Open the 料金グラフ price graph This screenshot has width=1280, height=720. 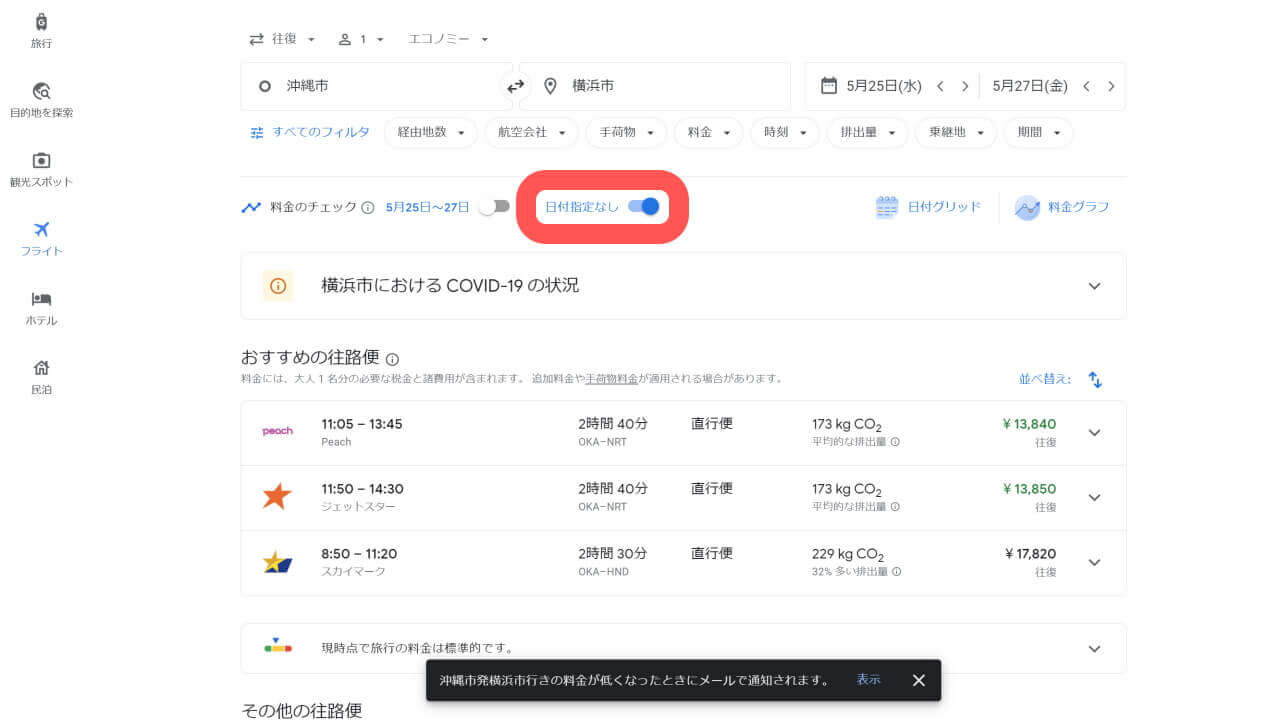[x=1063, y=207]
